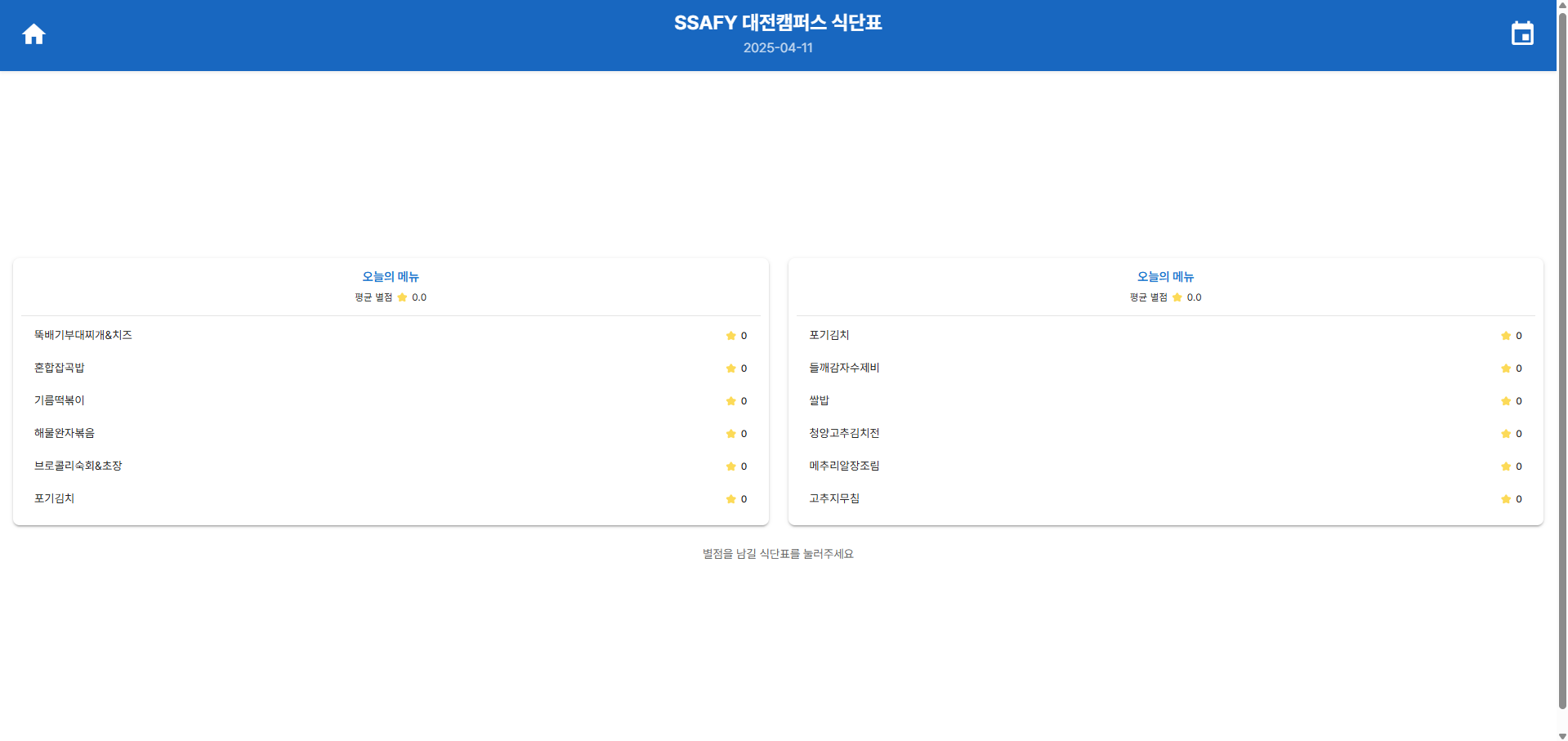Click the page scrollbar up arrow
Viewport: 1568px width, 741px height.
click(x=1562, y=5)
